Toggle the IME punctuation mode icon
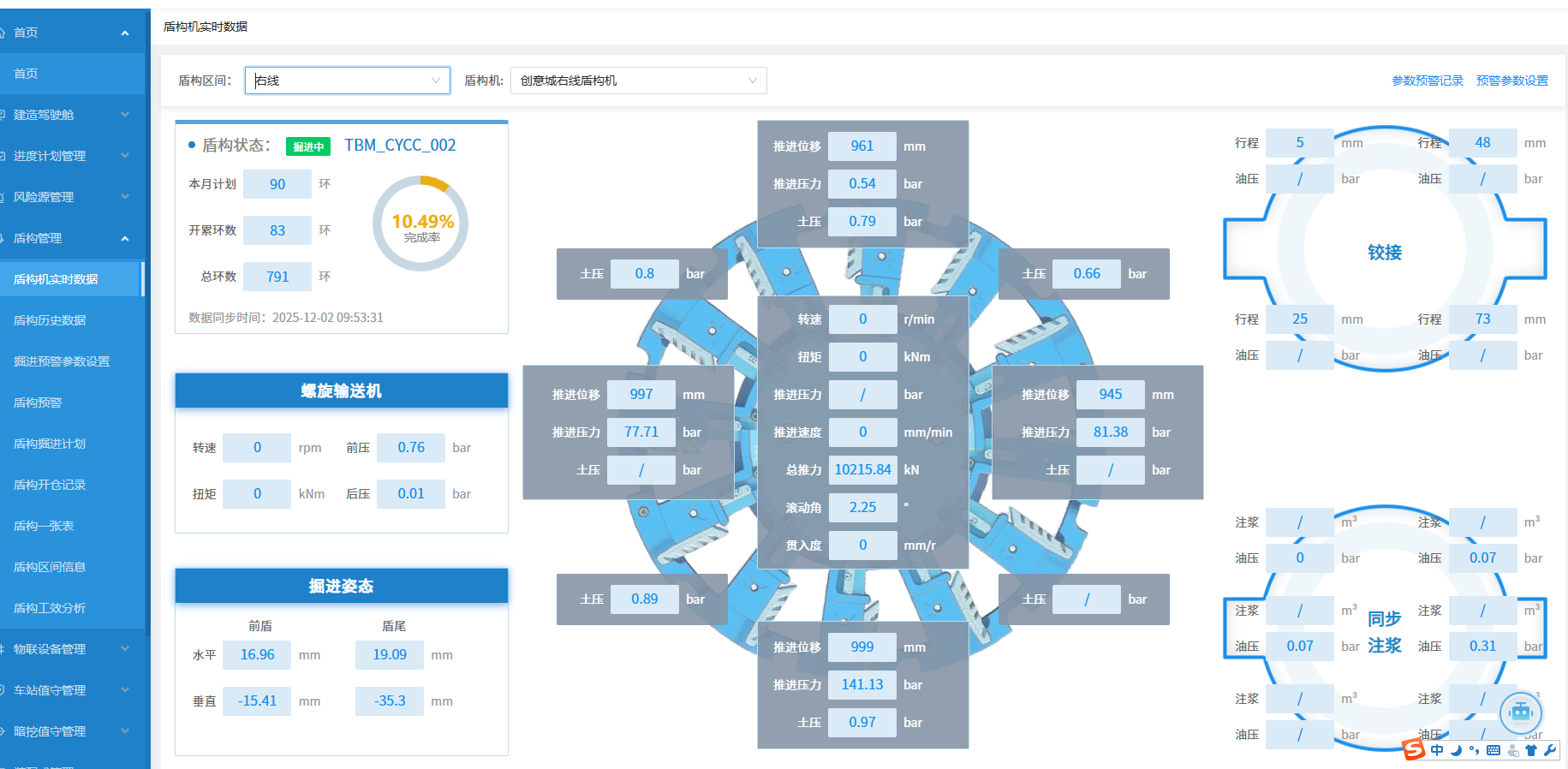The height and width of the screenshot is (769, 1568). [1474, 750]
